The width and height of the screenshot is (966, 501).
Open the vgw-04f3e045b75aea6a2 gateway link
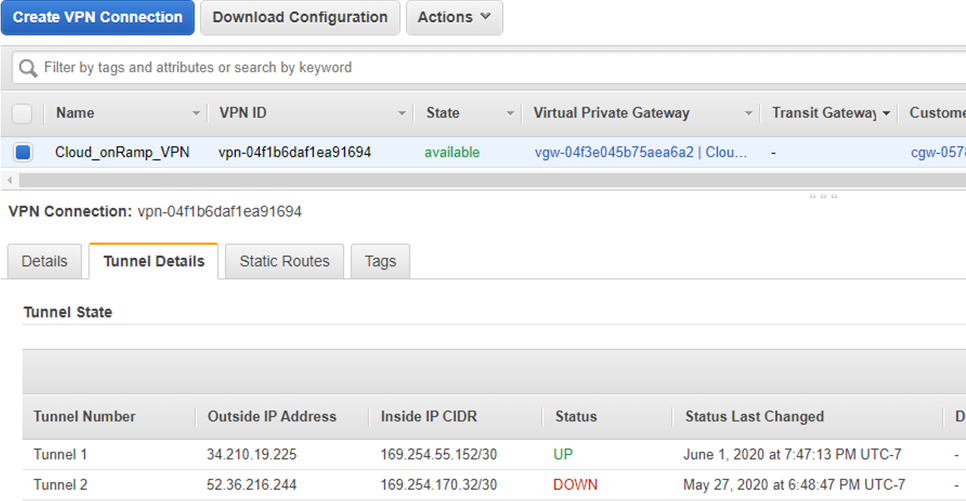[x=614, y=152]
